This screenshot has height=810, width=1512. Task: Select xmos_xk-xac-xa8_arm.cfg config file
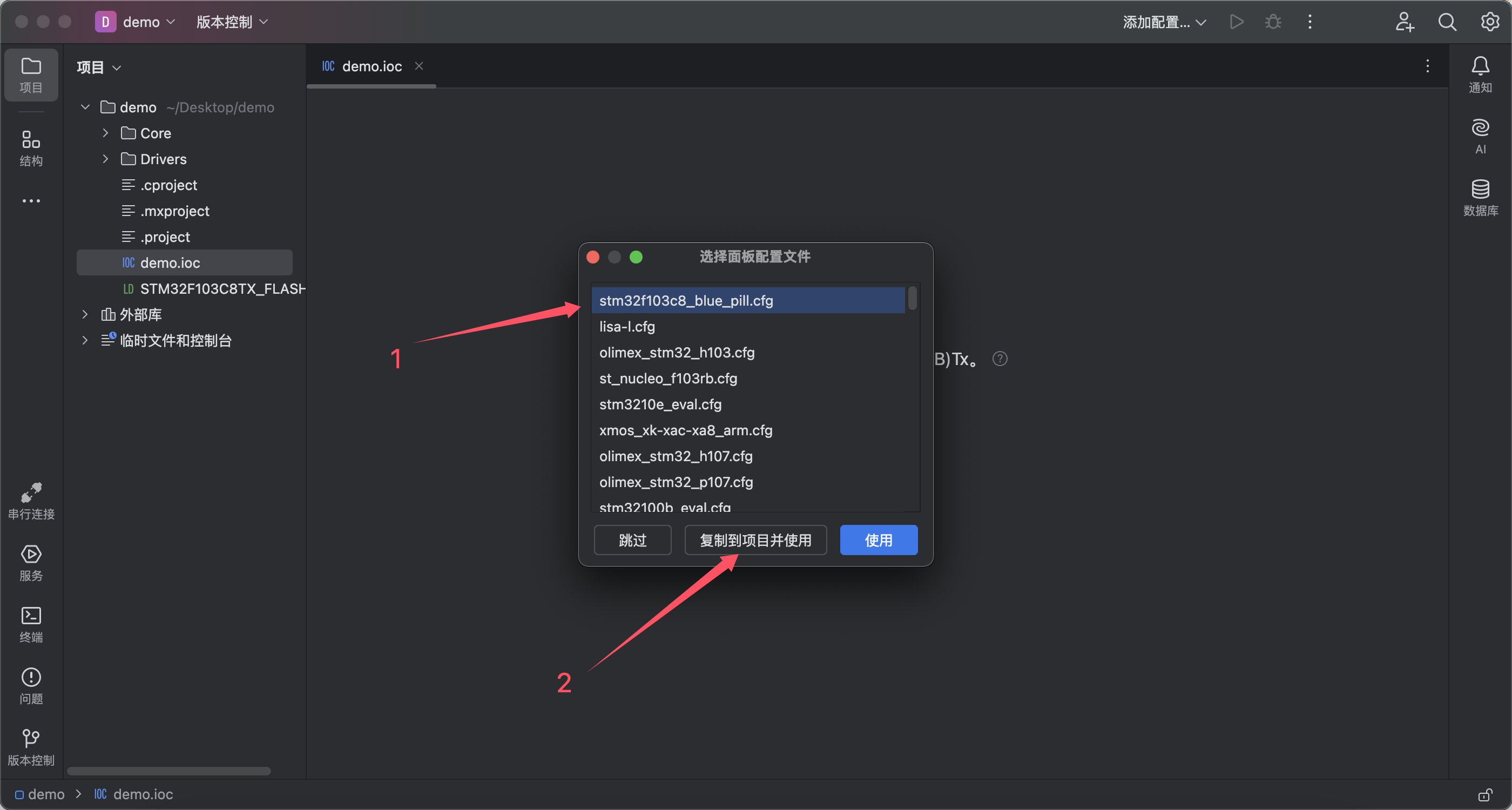point(748,429)
